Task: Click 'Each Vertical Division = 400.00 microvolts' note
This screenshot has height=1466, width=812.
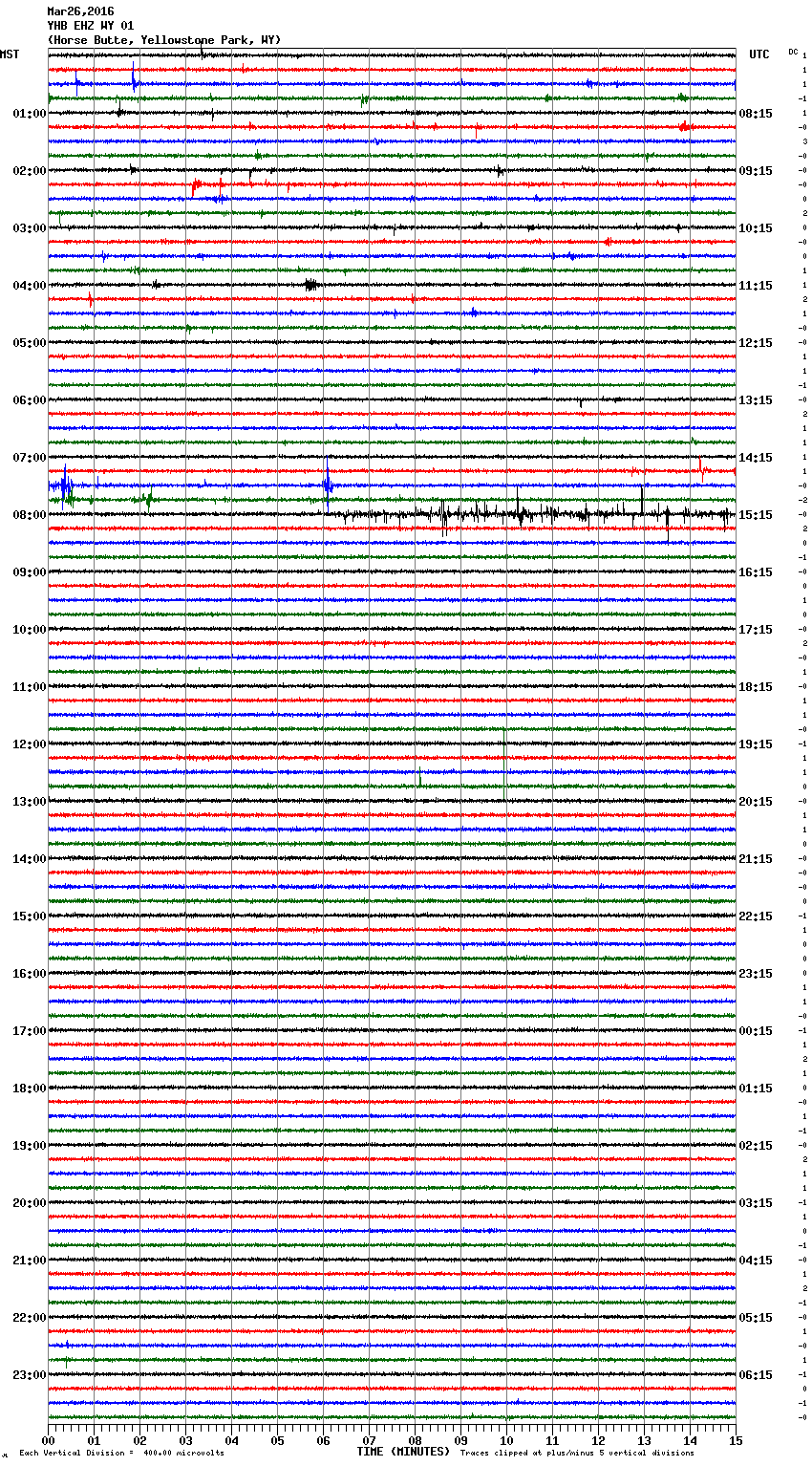Action: (x=121, y=1453)
